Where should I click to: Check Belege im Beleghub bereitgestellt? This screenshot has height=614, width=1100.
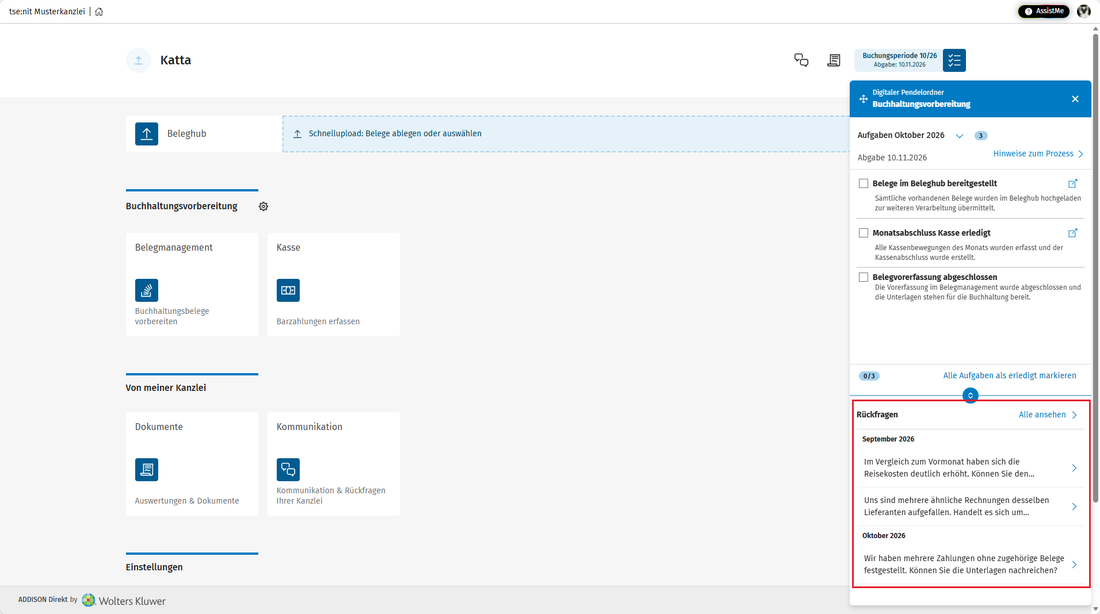pyautogui.click(x=864, y=184)
